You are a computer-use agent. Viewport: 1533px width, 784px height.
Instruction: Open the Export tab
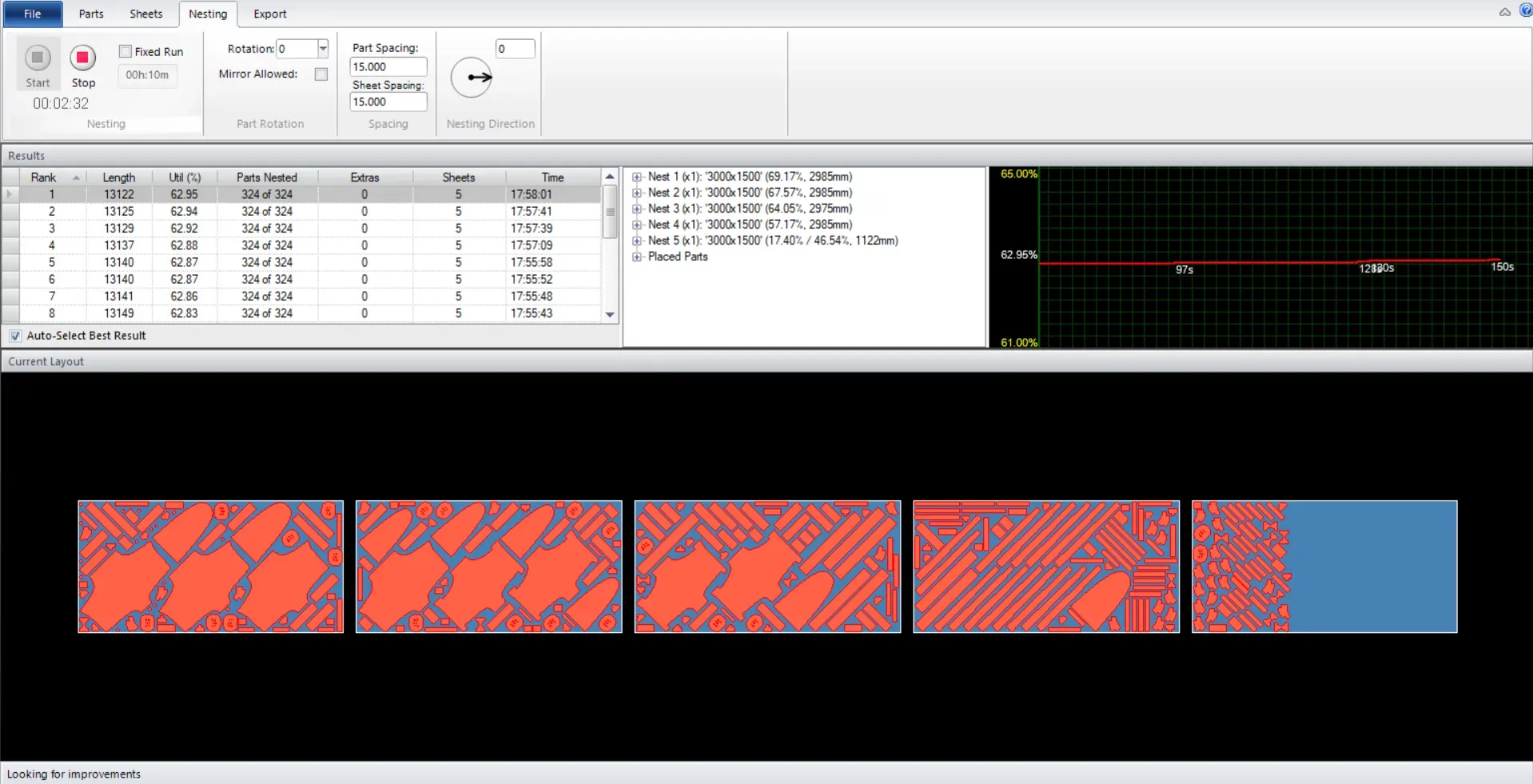pos(270,14)
